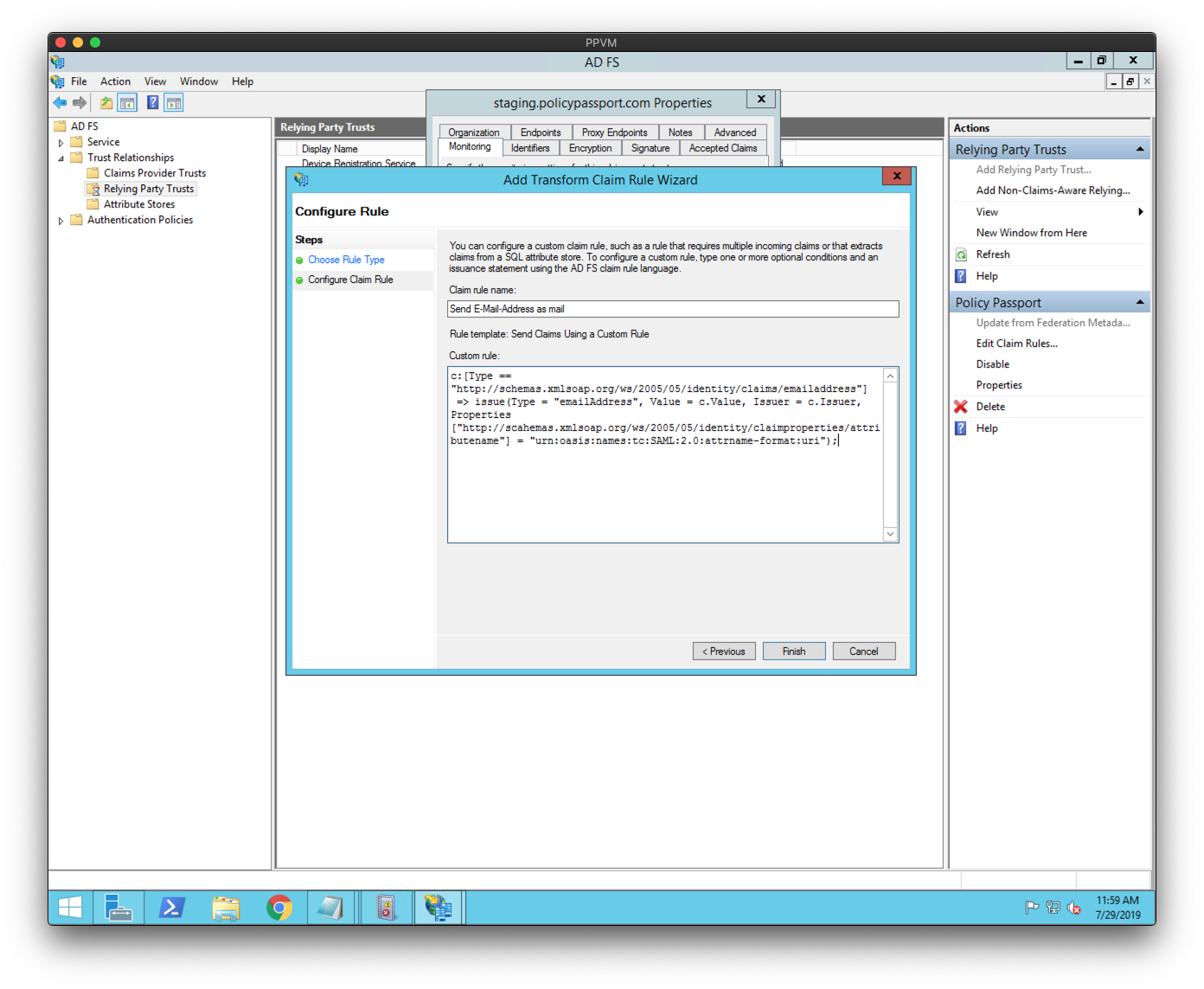Click the Up One Level folder icon

[106, 103]
